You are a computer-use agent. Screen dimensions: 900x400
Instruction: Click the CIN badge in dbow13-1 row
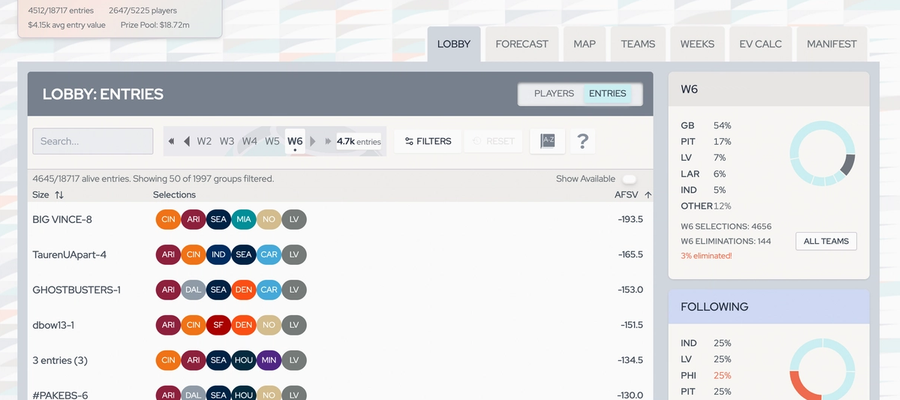[x=193, y=325]
